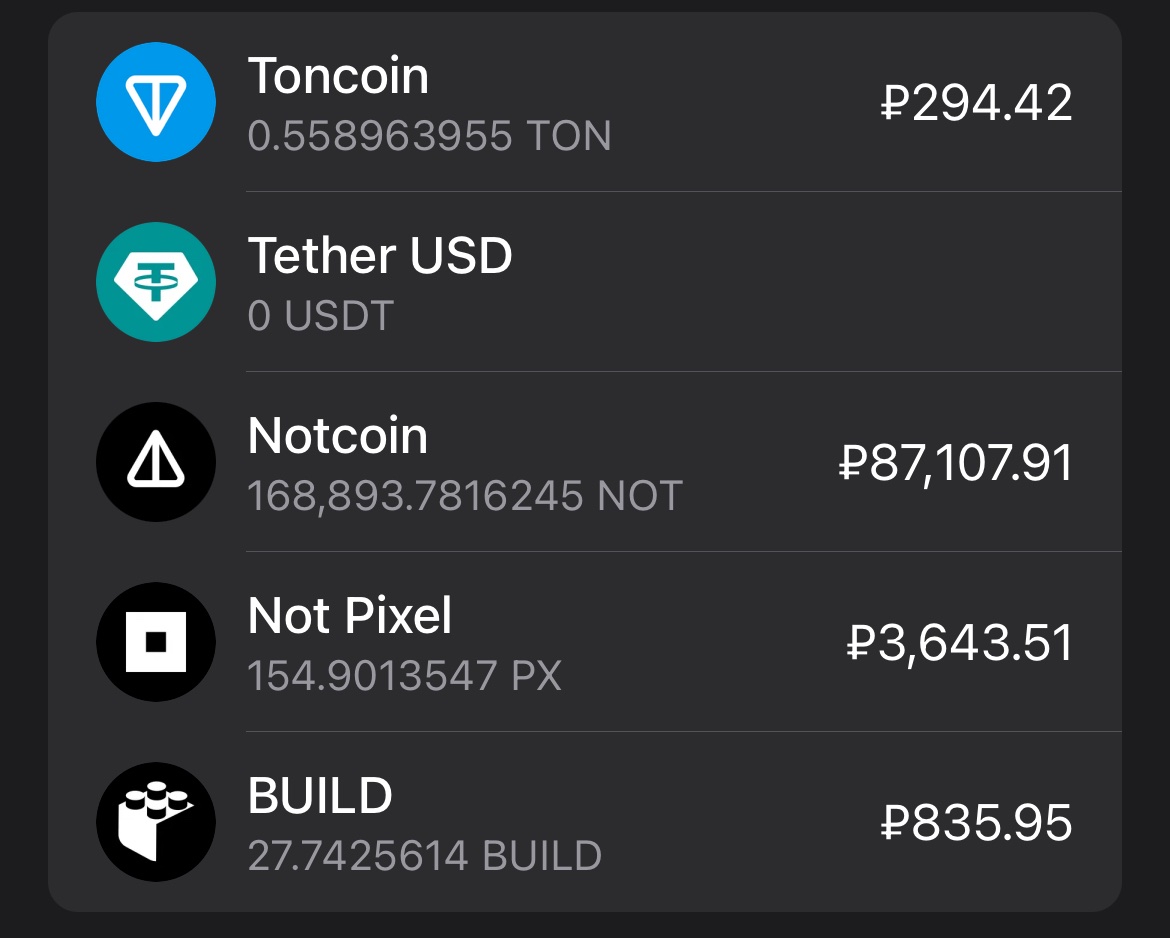Select the Notcoin asset title
Screen dimensions: 1170x938
click(338, 436)
